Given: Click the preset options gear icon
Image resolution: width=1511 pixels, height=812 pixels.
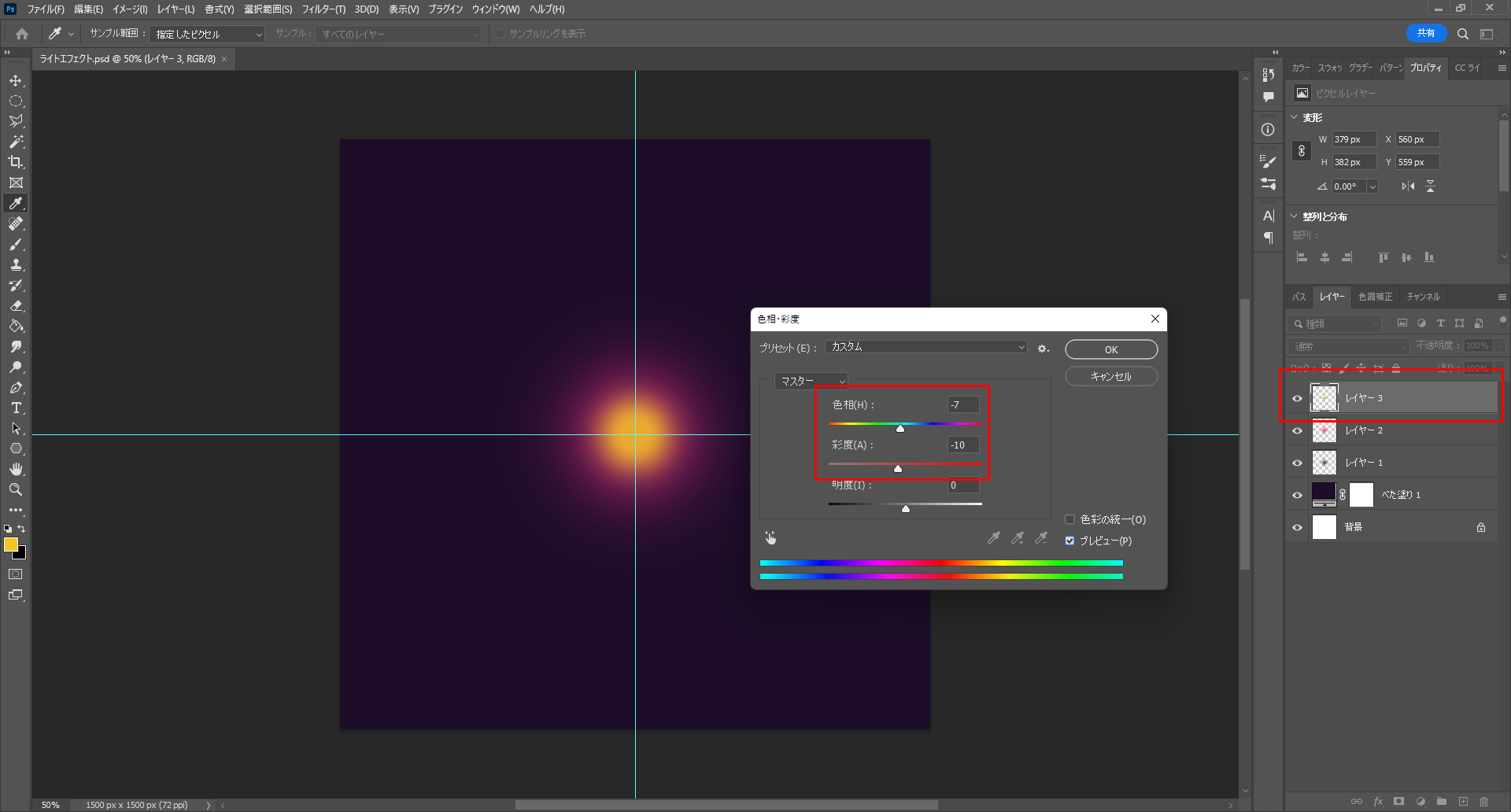Looking at the screenshot, I should [1043, 349].
